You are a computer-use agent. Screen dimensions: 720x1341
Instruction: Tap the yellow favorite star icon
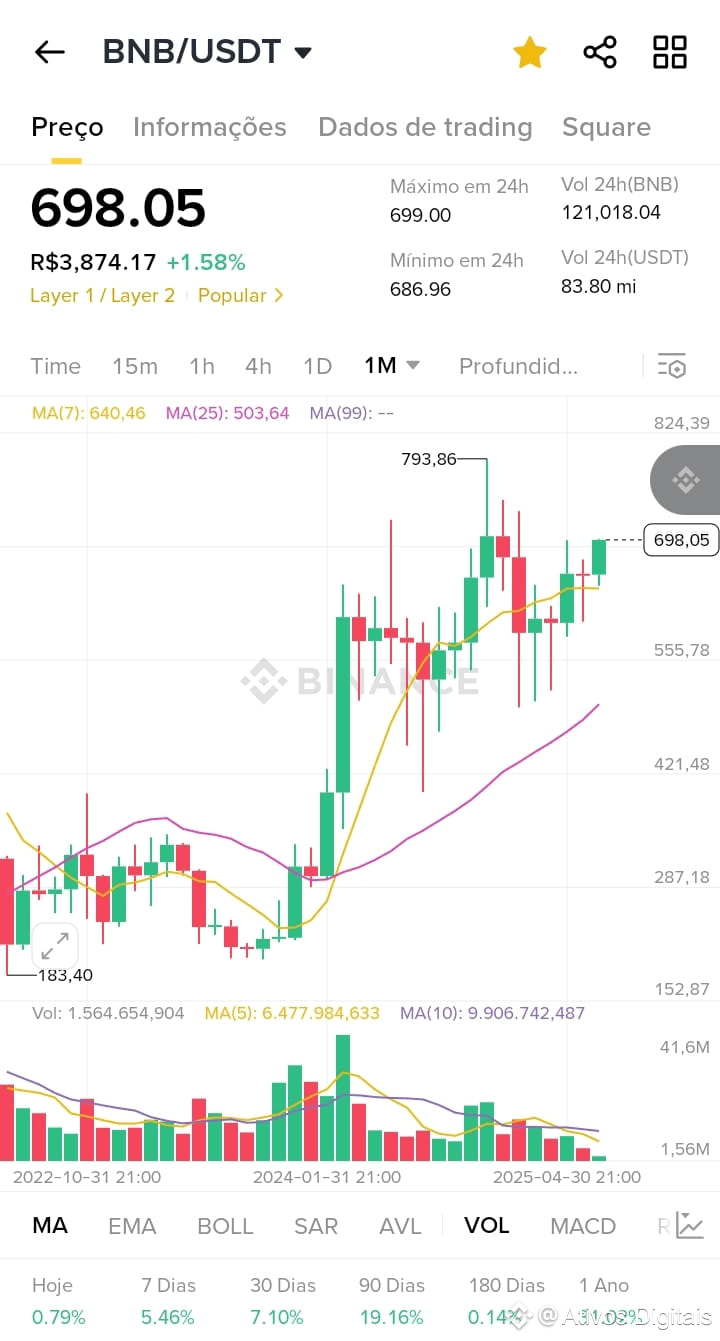pos(529,52)
